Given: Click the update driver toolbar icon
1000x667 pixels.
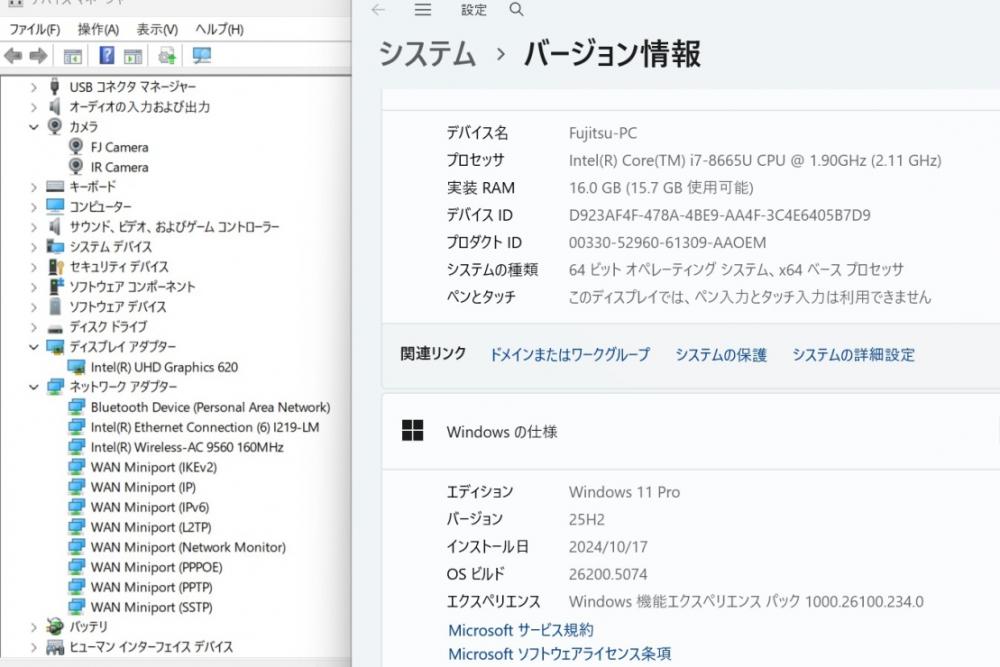Looking at the screenshot, I should [x=166, y=56].
